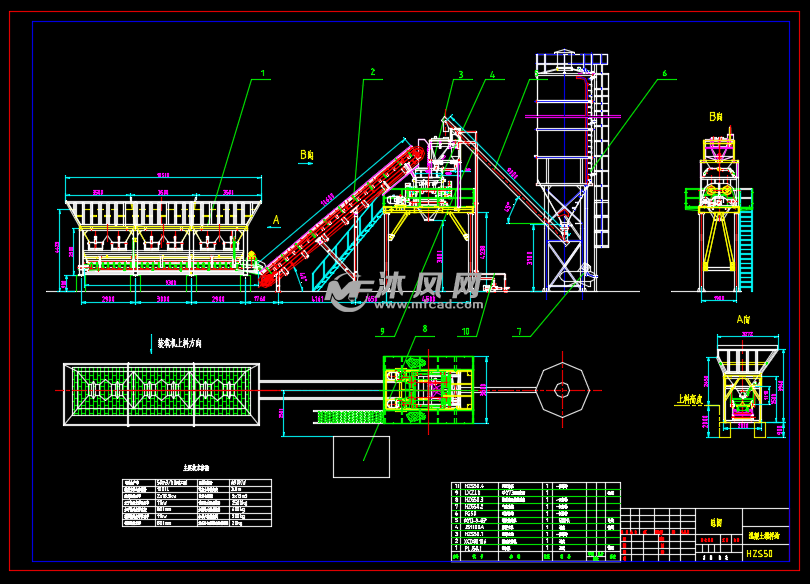Click parts list row 4 JS1000A
This screenshot has height=584, width=810.
(536, 527)
